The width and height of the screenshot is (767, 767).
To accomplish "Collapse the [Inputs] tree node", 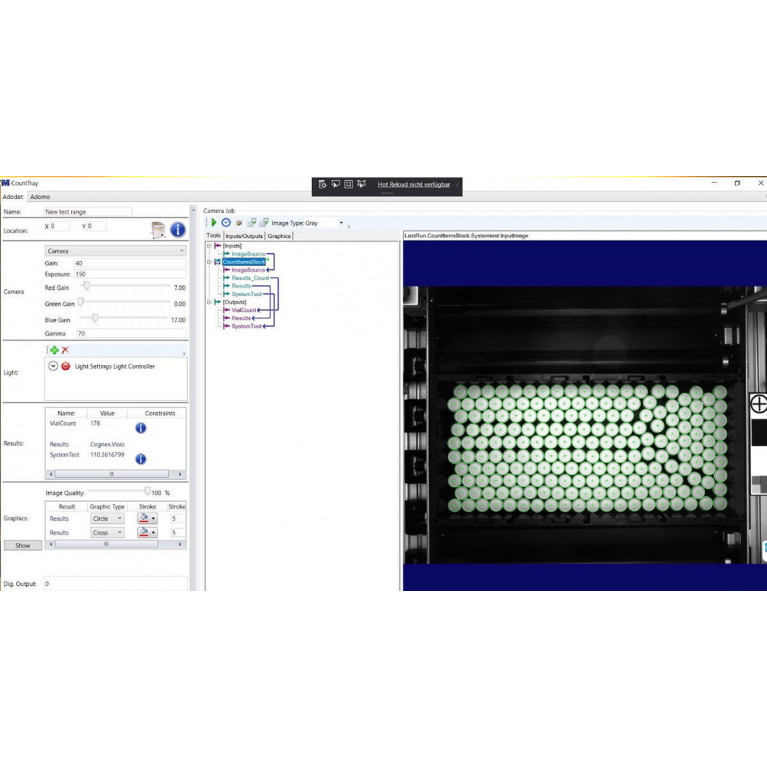I will [209, 246].
